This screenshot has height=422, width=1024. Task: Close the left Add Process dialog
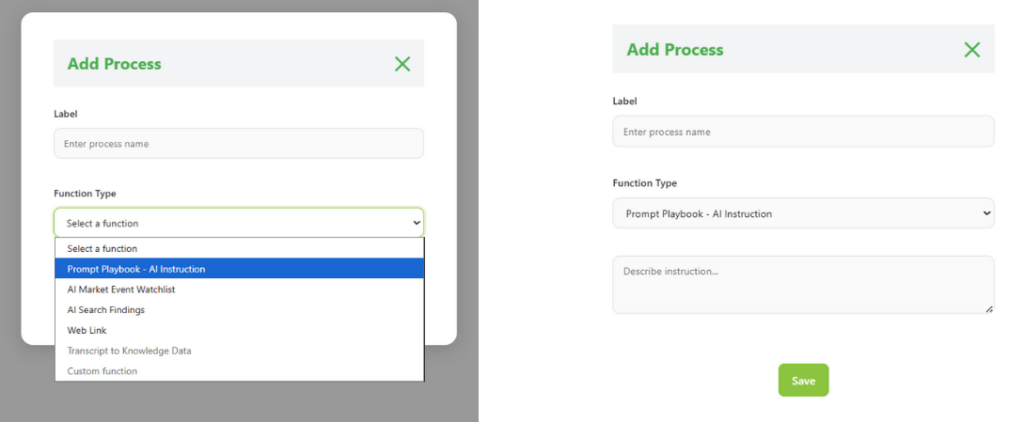(402, 64)
